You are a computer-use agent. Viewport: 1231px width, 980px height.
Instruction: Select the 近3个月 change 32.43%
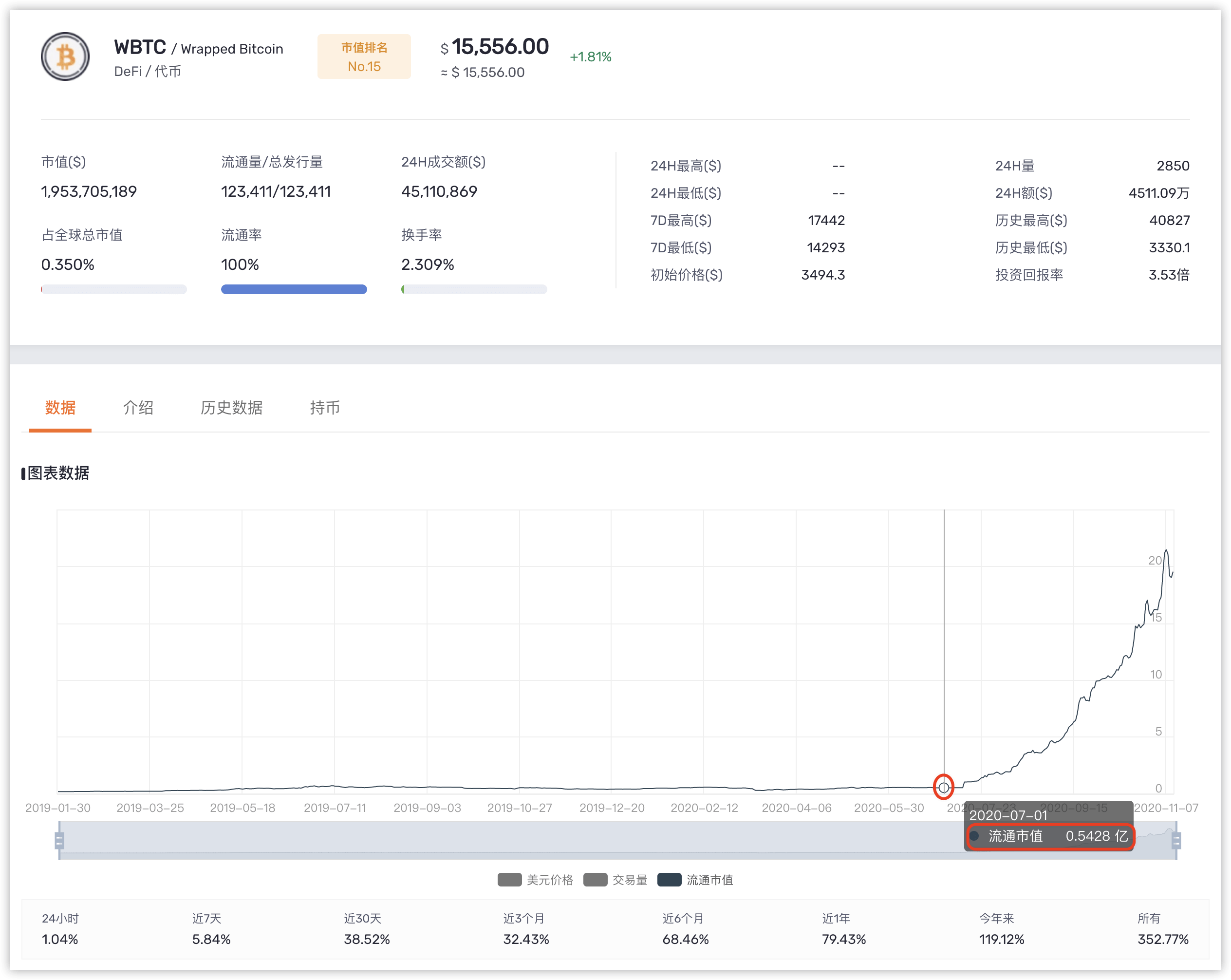[526, 939]
